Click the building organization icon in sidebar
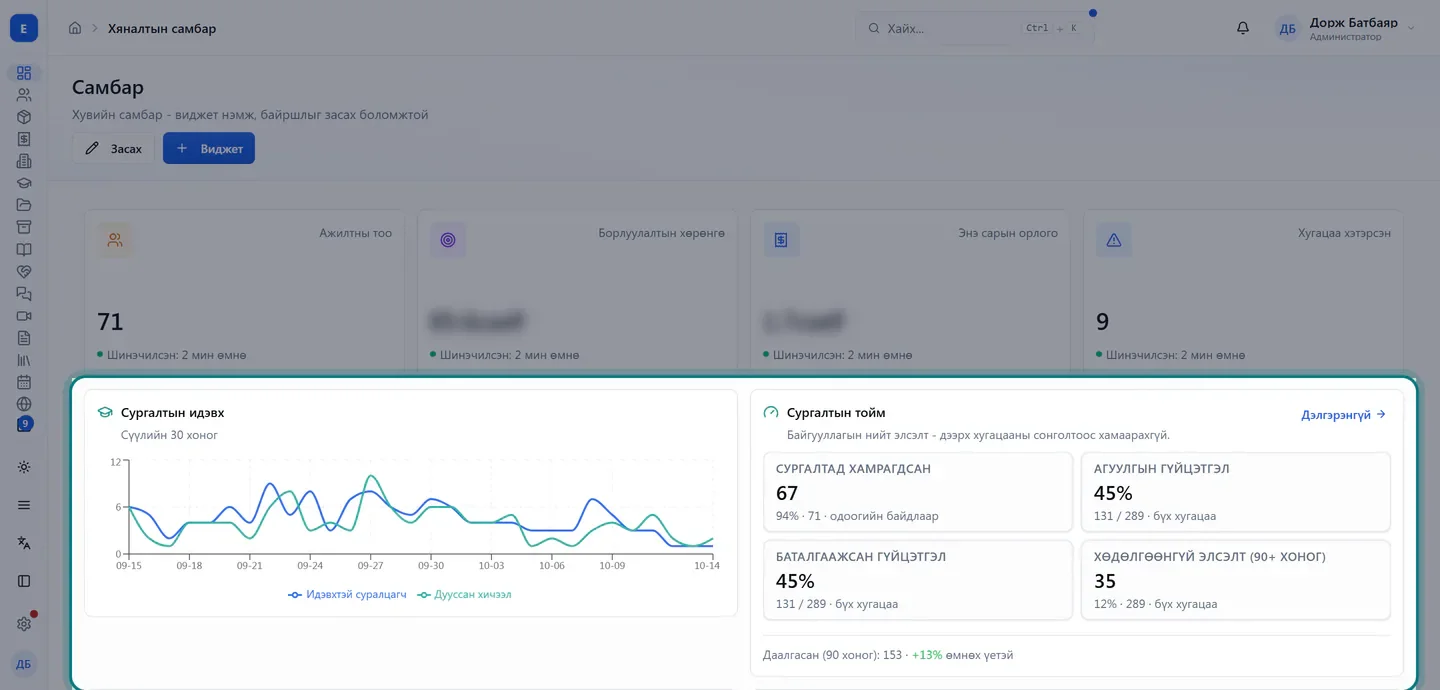The width and height of the screenshot is (1440, 690). [x=24, y=161]
